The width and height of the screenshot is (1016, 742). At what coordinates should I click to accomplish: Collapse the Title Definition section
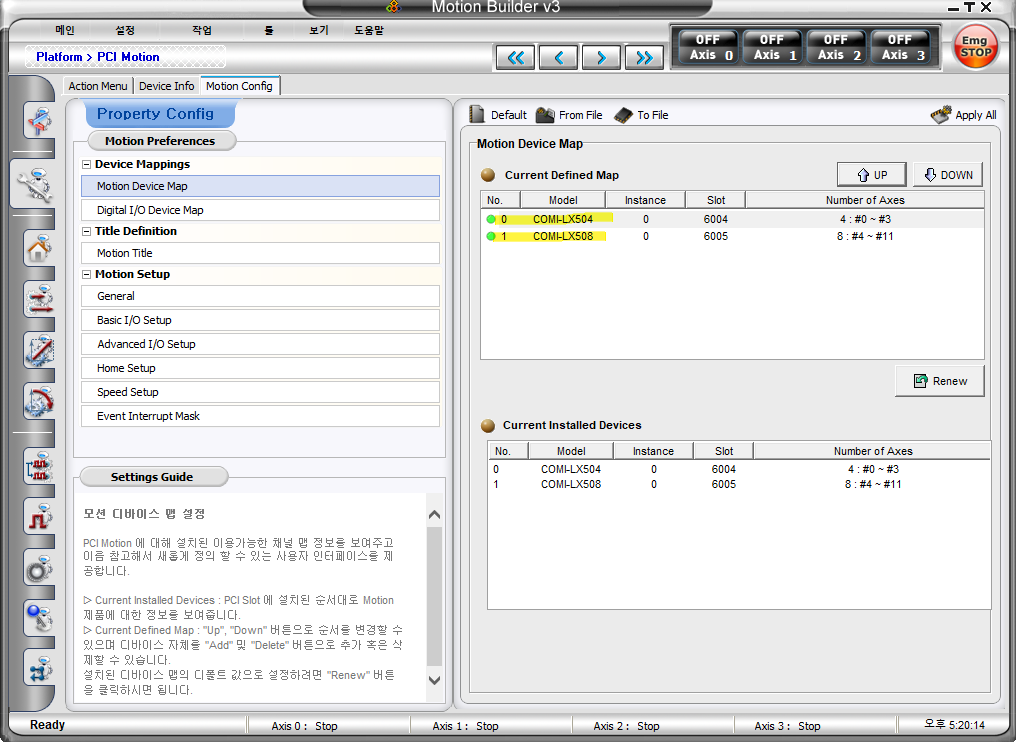coord(87,231)
